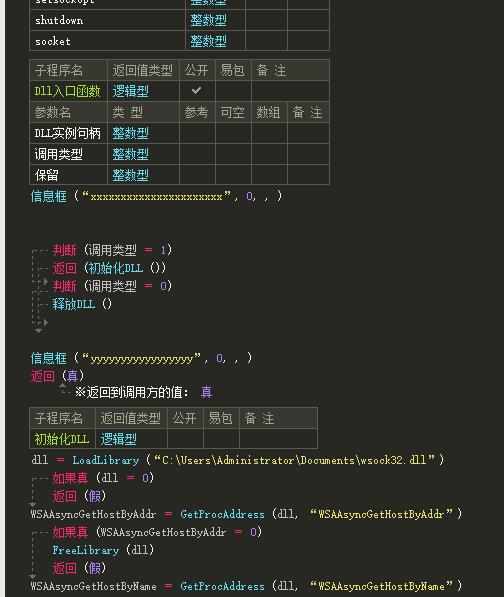Click 判断 (调用类型 = 0) statement
This screenshot has width=504, height=597.
pyautogui.click(x=112, y=286)
